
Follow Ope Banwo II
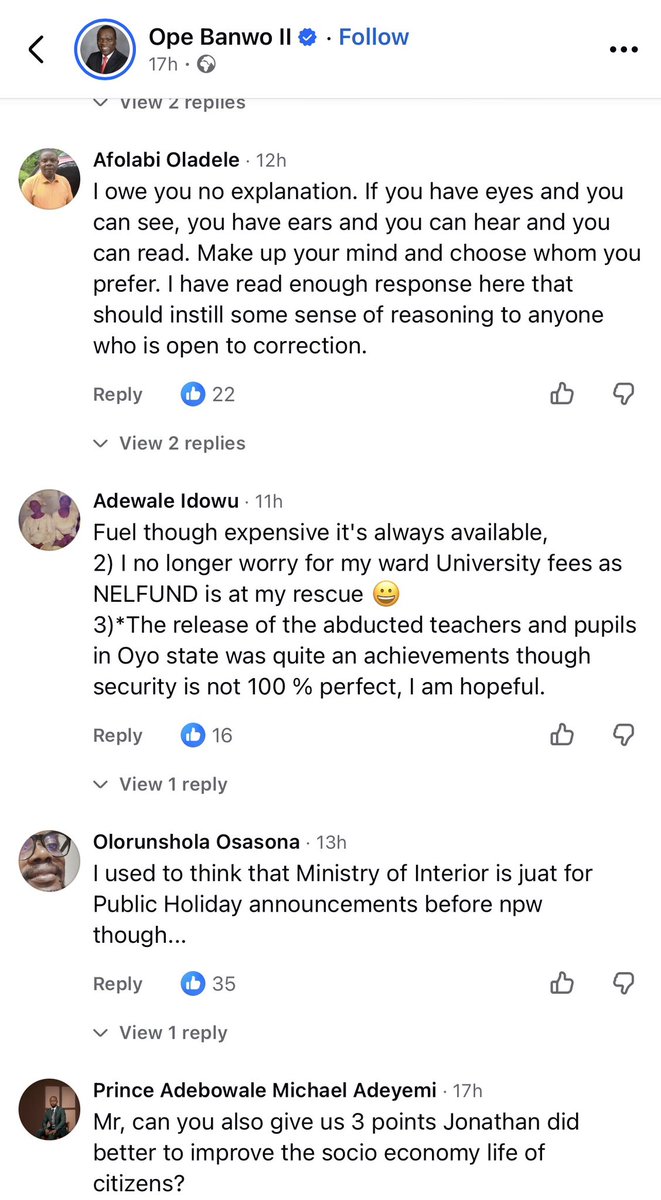click(x=373, y=37)
